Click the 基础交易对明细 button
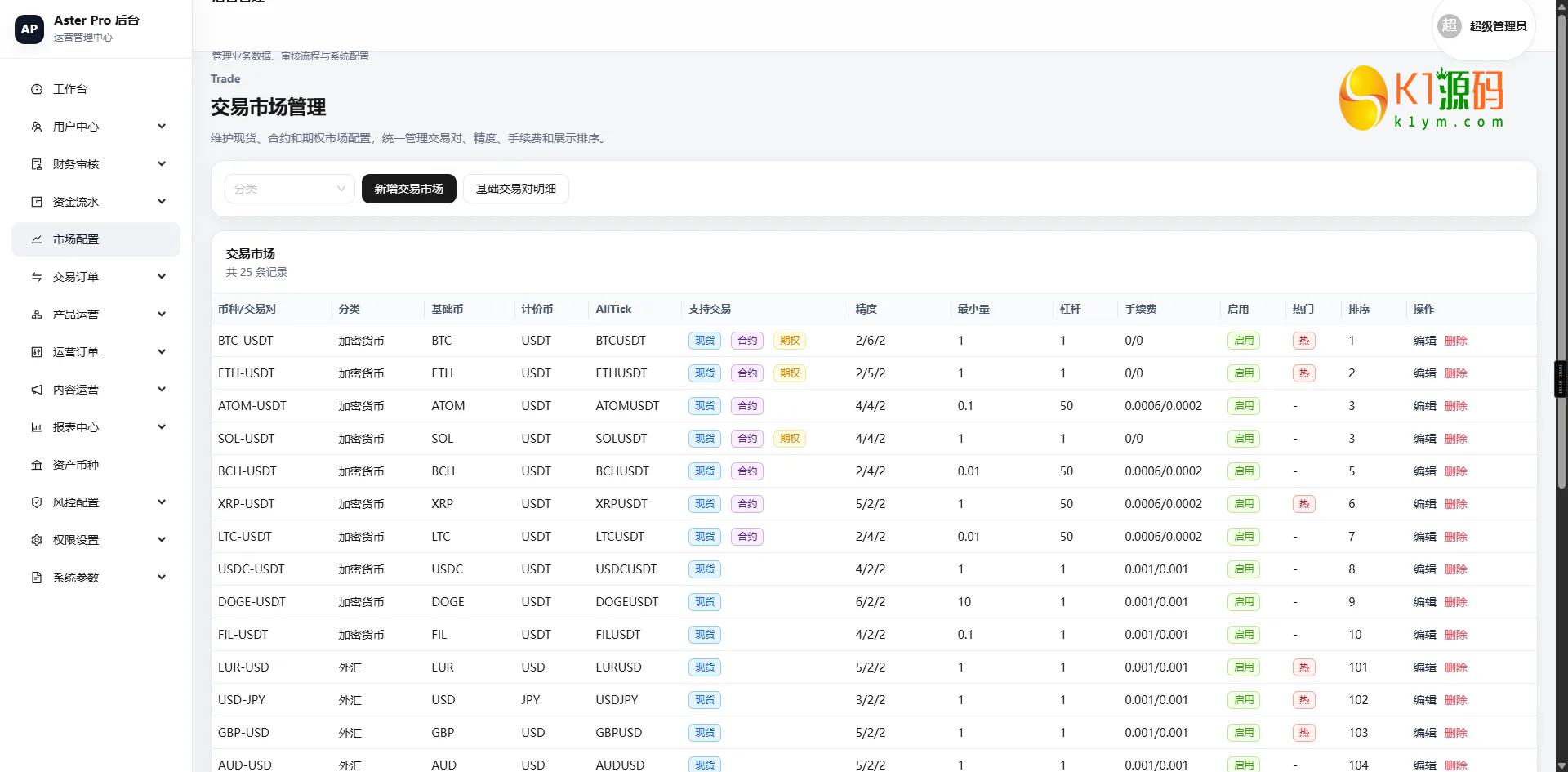Image resolution: width=1568 pixels, height=772 pixels. coord(516,189)
